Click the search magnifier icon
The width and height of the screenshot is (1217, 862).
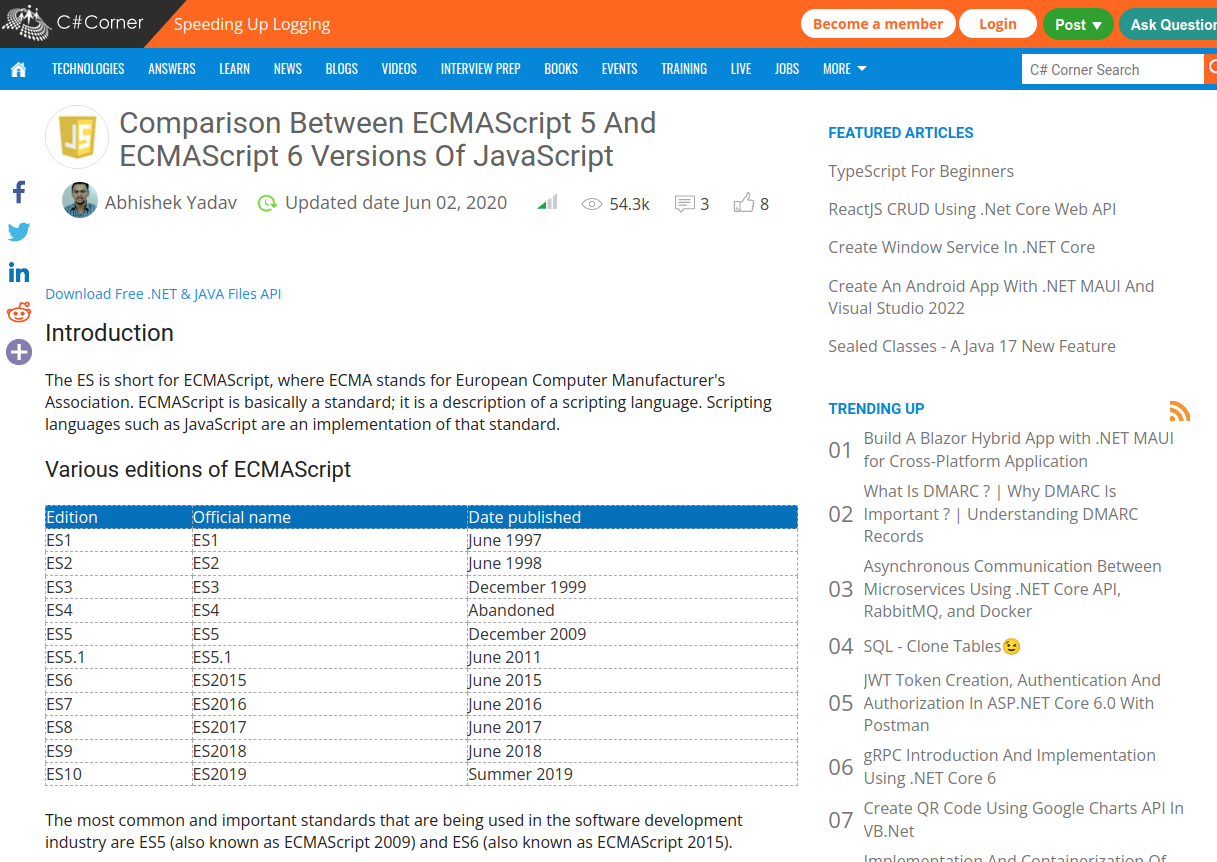click(1212, 68)
